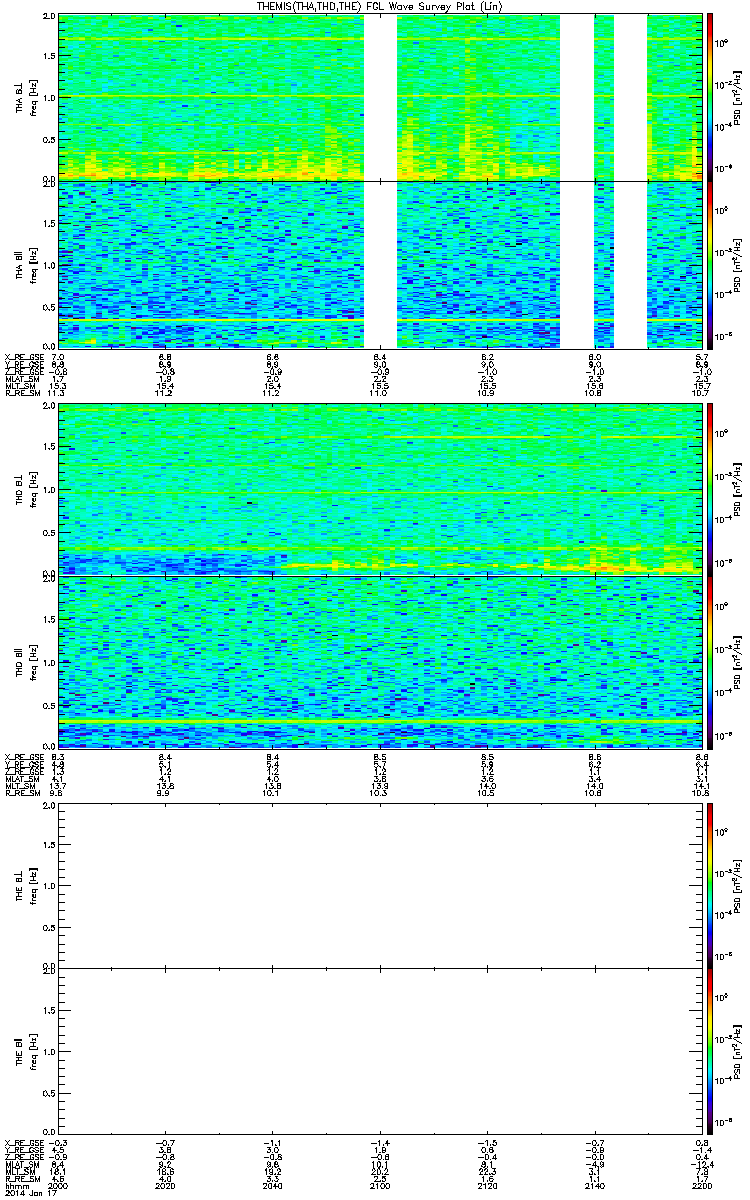Click the PSD color bar beside THD B-perpendicular
Screen dimensions: 750x1200
tap(710, 488)
